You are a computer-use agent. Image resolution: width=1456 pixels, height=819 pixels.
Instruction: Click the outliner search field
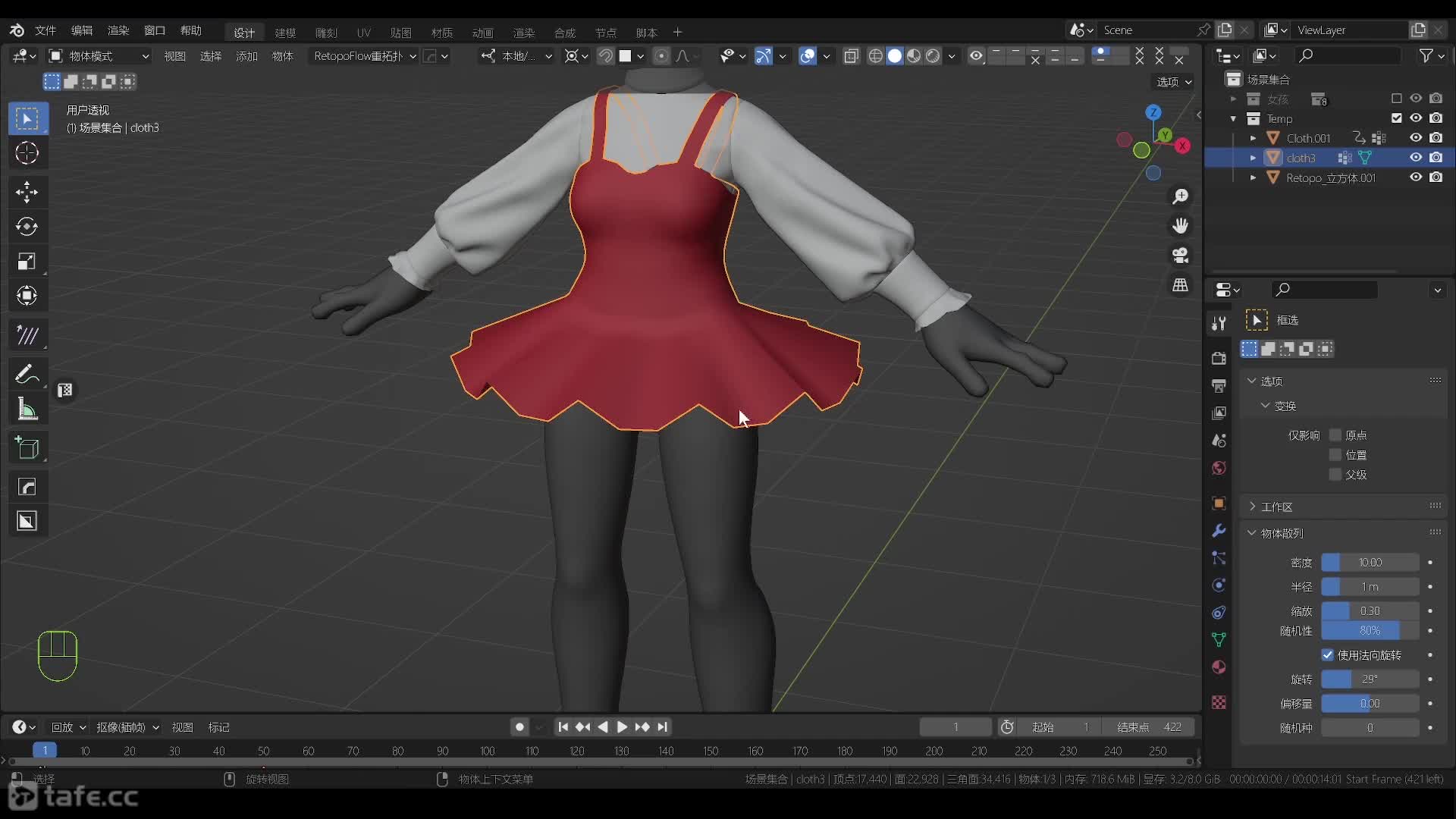point(1348,55)
